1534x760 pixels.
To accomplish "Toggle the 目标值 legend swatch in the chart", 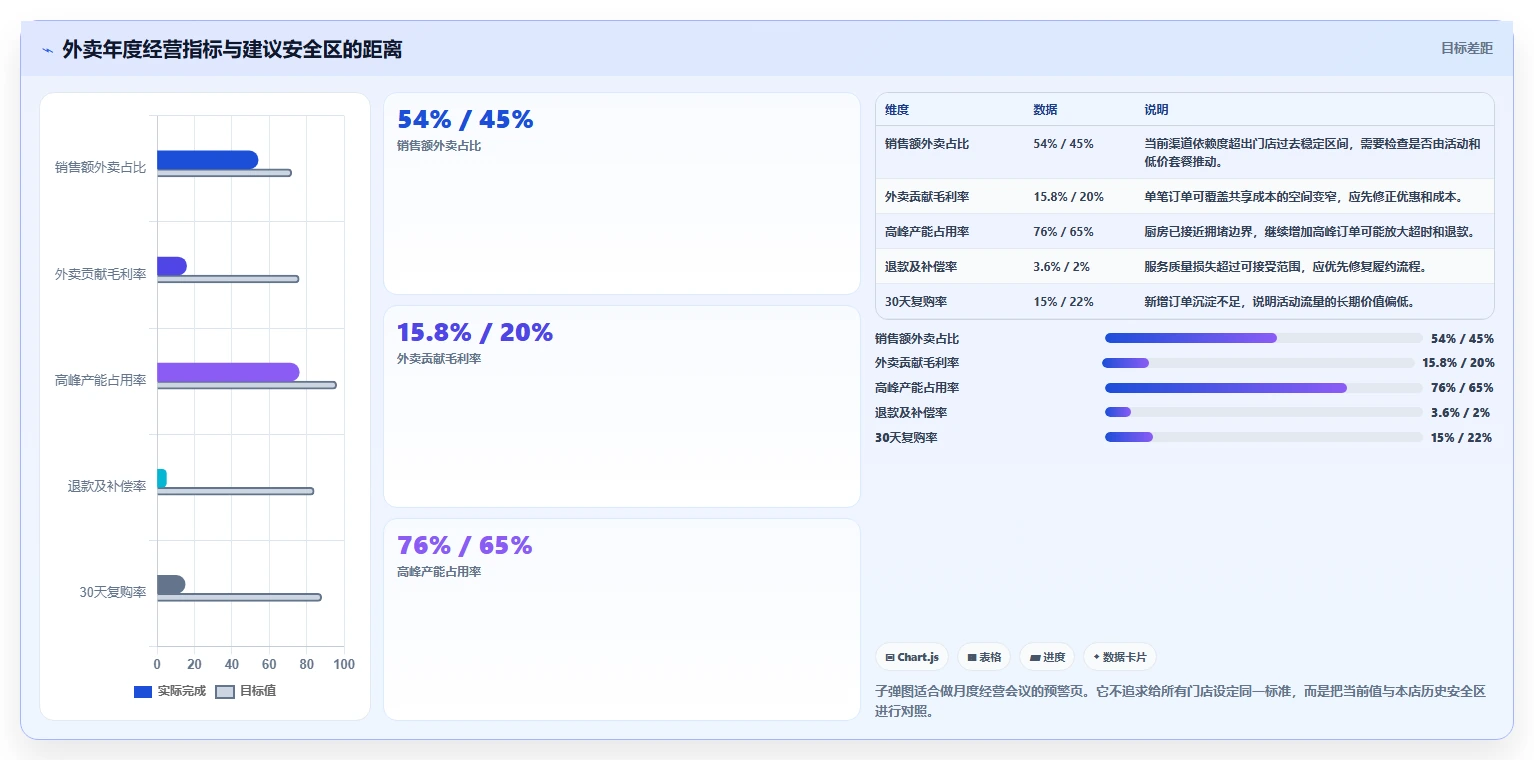I will click(225, 691).
